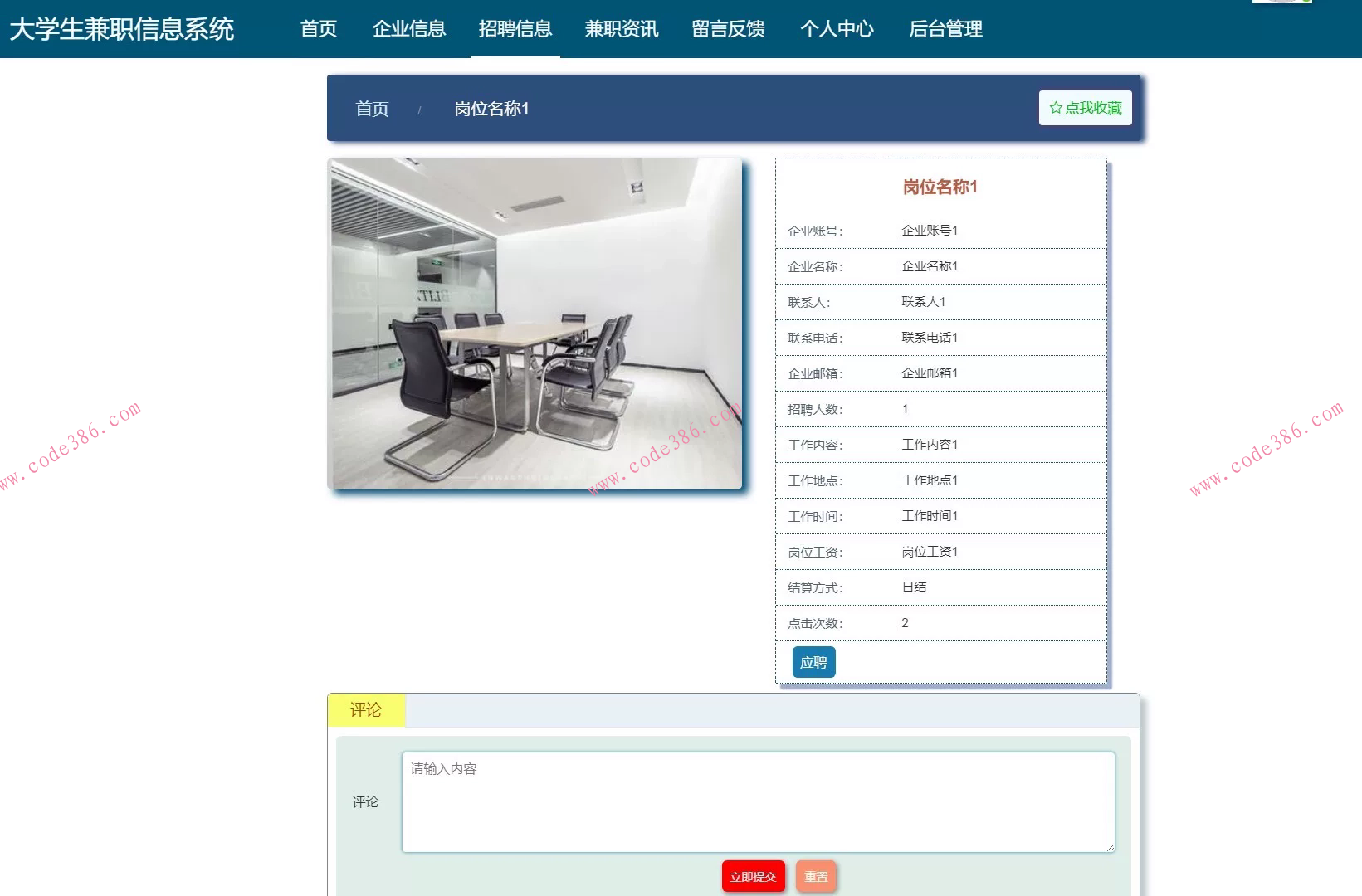This screenshot has height=896, width=1362.
Task: Click the 岗位名称1 breadcrumb label
Action: click(493, 109)
